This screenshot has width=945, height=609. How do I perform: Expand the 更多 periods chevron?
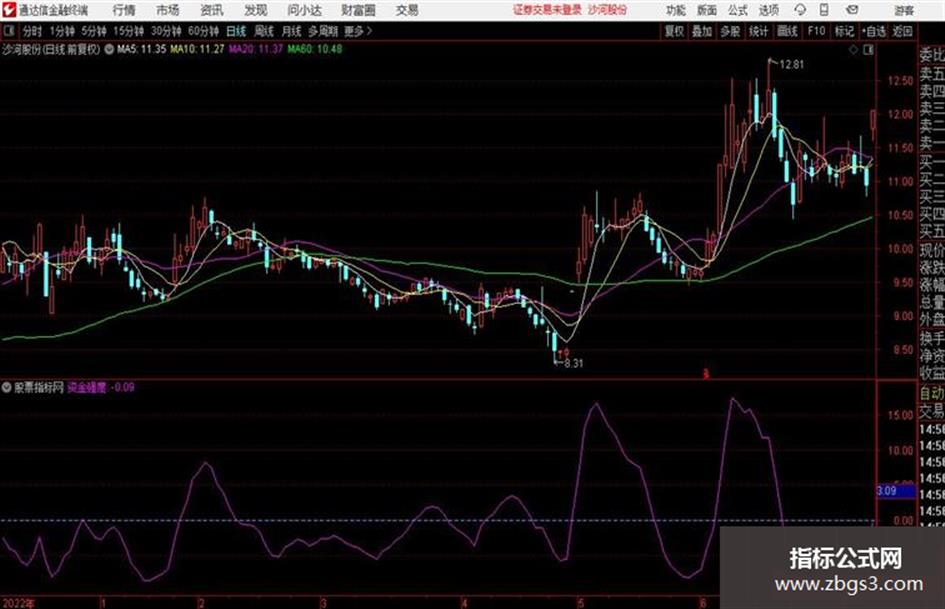click(369, 31)
